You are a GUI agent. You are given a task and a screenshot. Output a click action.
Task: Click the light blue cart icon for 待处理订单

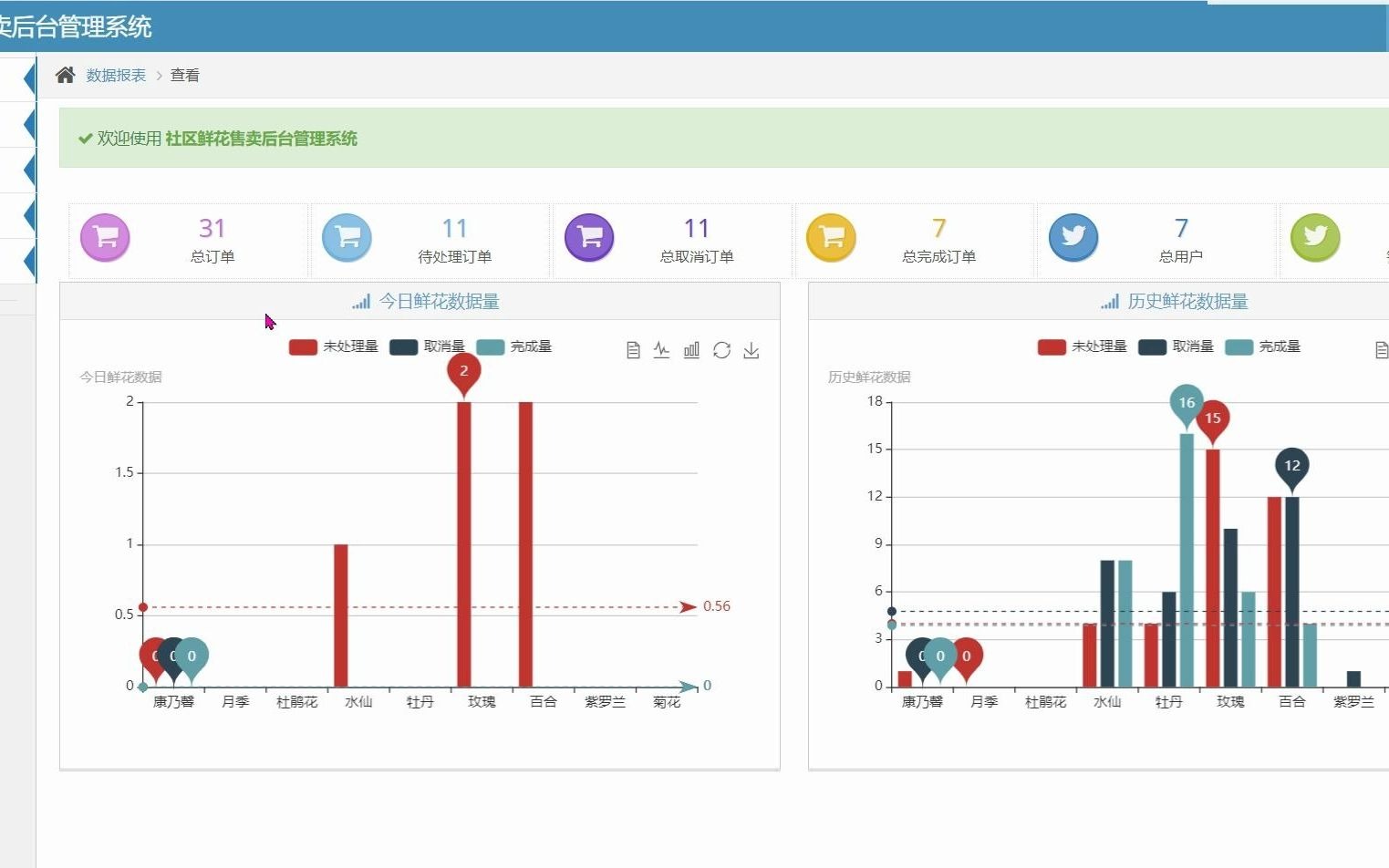pos(347,237)
